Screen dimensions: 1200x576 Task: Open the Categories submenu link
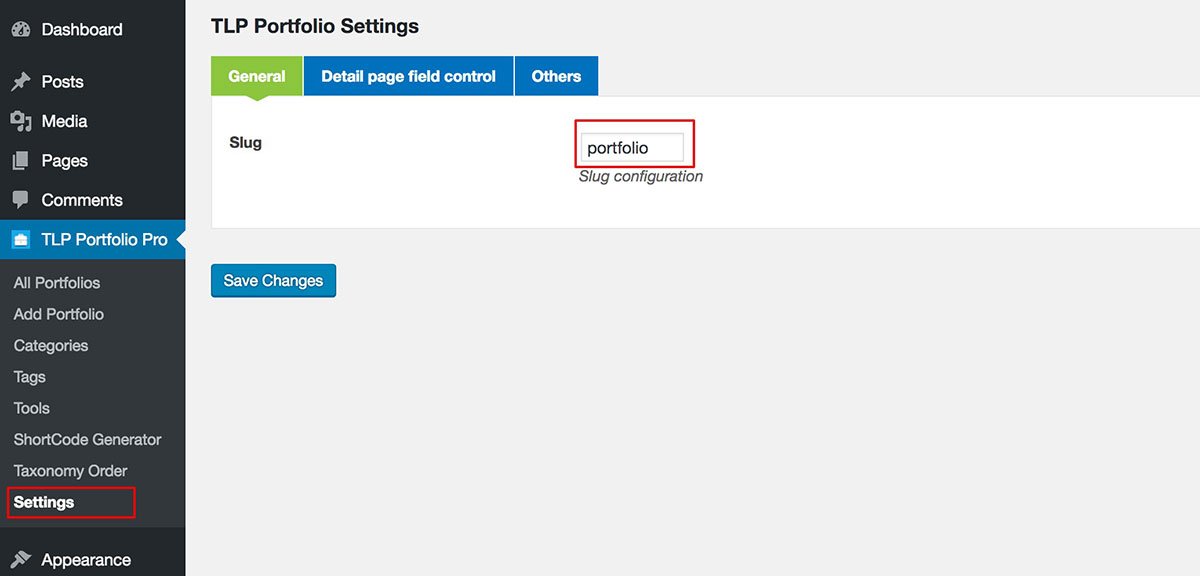click(51, 346)
